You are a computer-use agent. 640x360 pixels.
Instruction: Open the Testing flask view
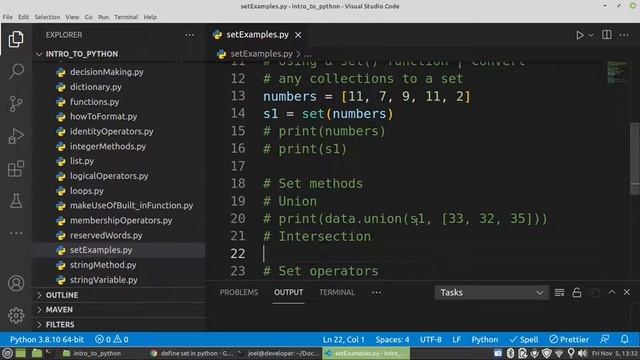coord(16,201)
